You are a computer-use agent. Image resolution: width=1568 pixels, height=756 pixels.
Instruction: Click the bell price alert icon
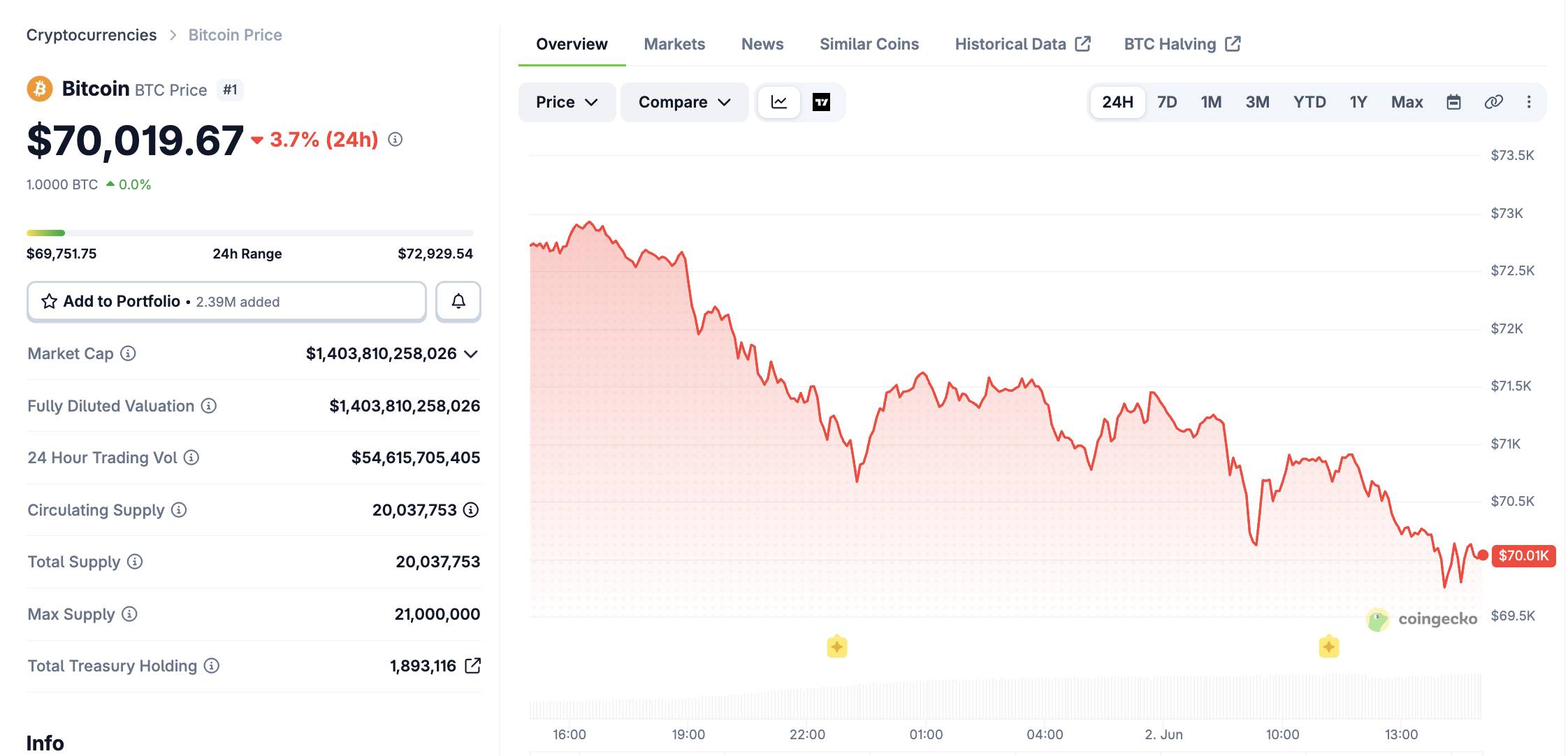tap(458, 301)
